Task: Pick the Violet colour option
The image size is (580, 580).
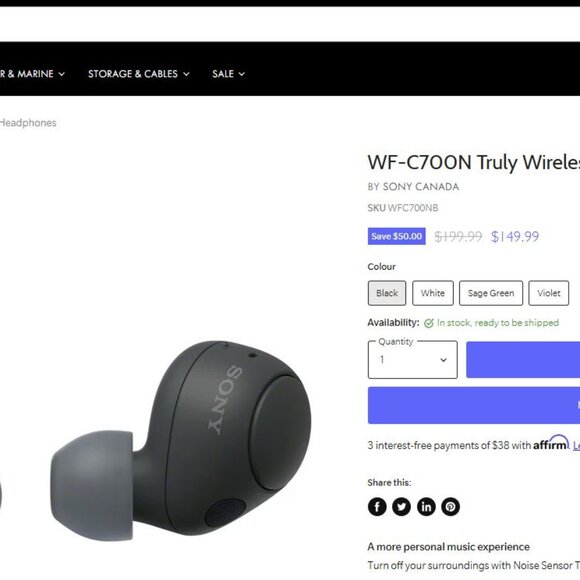Action: [549, 293]
